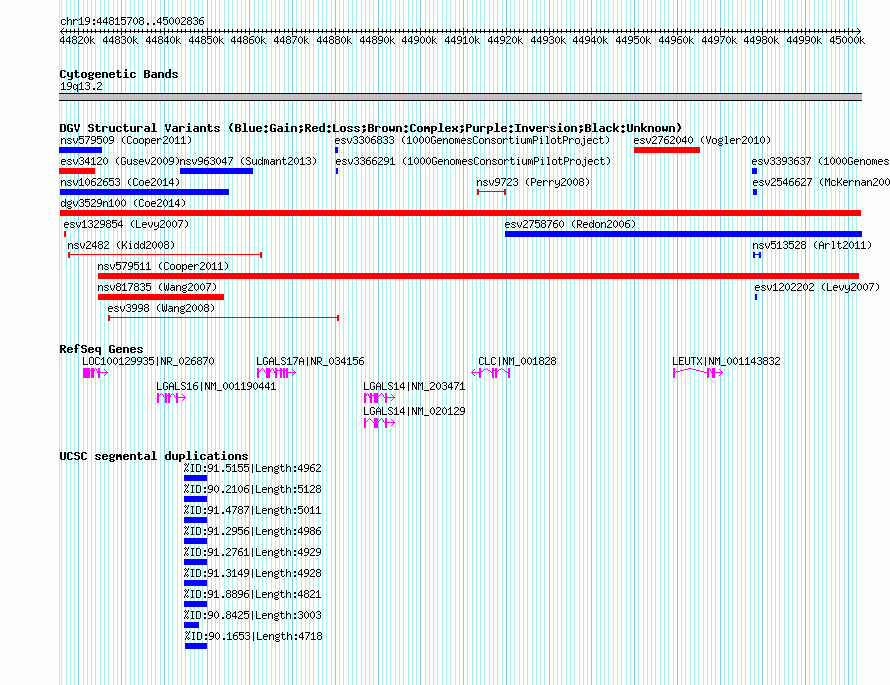Open the nsv579509 (Cooper2011) label
This screenshot has width=890, height=685.
[x=126, y=140]
